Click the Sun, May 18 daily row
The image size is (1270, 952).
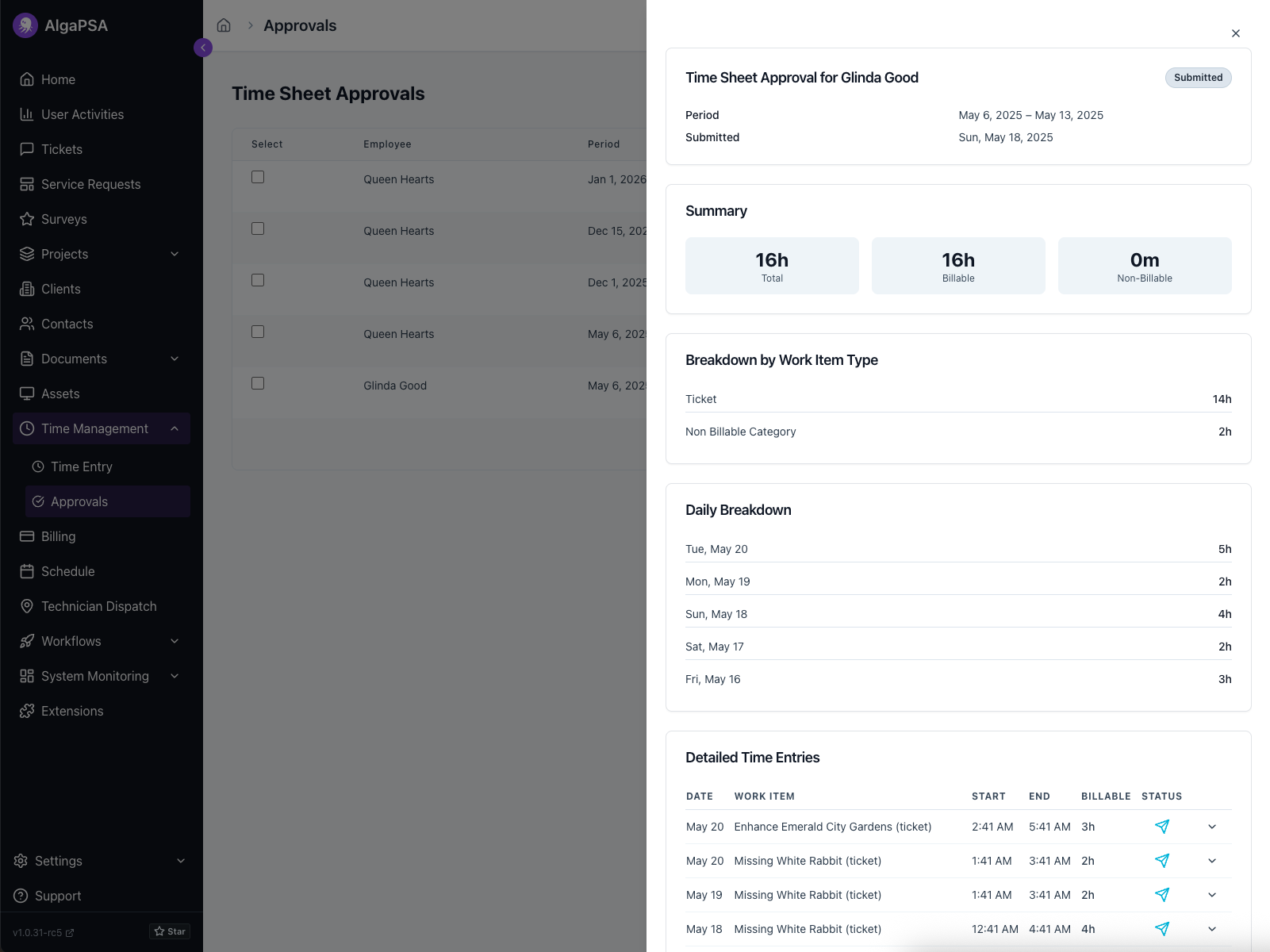click(958, 614)
